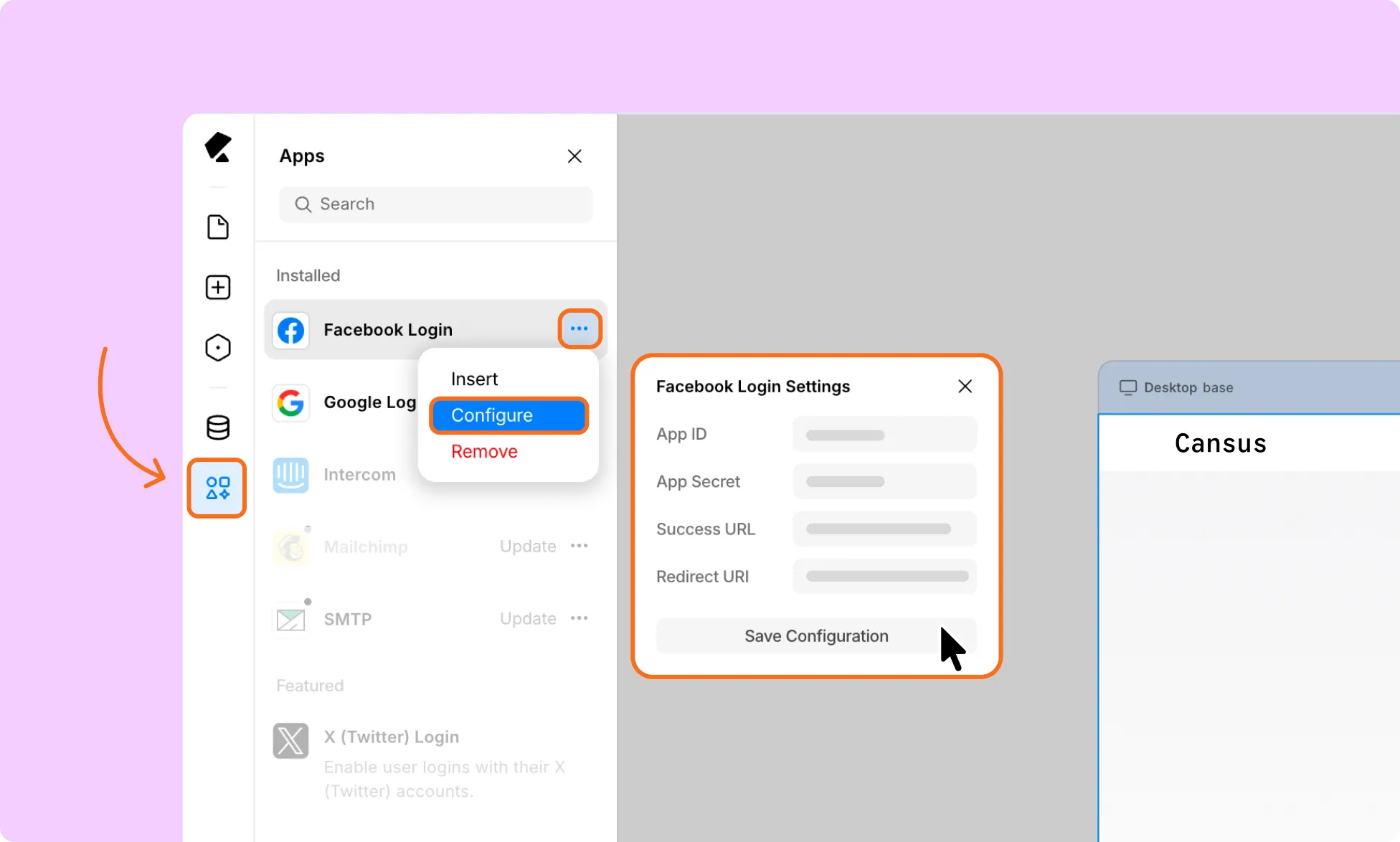Click Update next to SMTP
Viewport: 1400px width, 842px height.
coord(528,619)
